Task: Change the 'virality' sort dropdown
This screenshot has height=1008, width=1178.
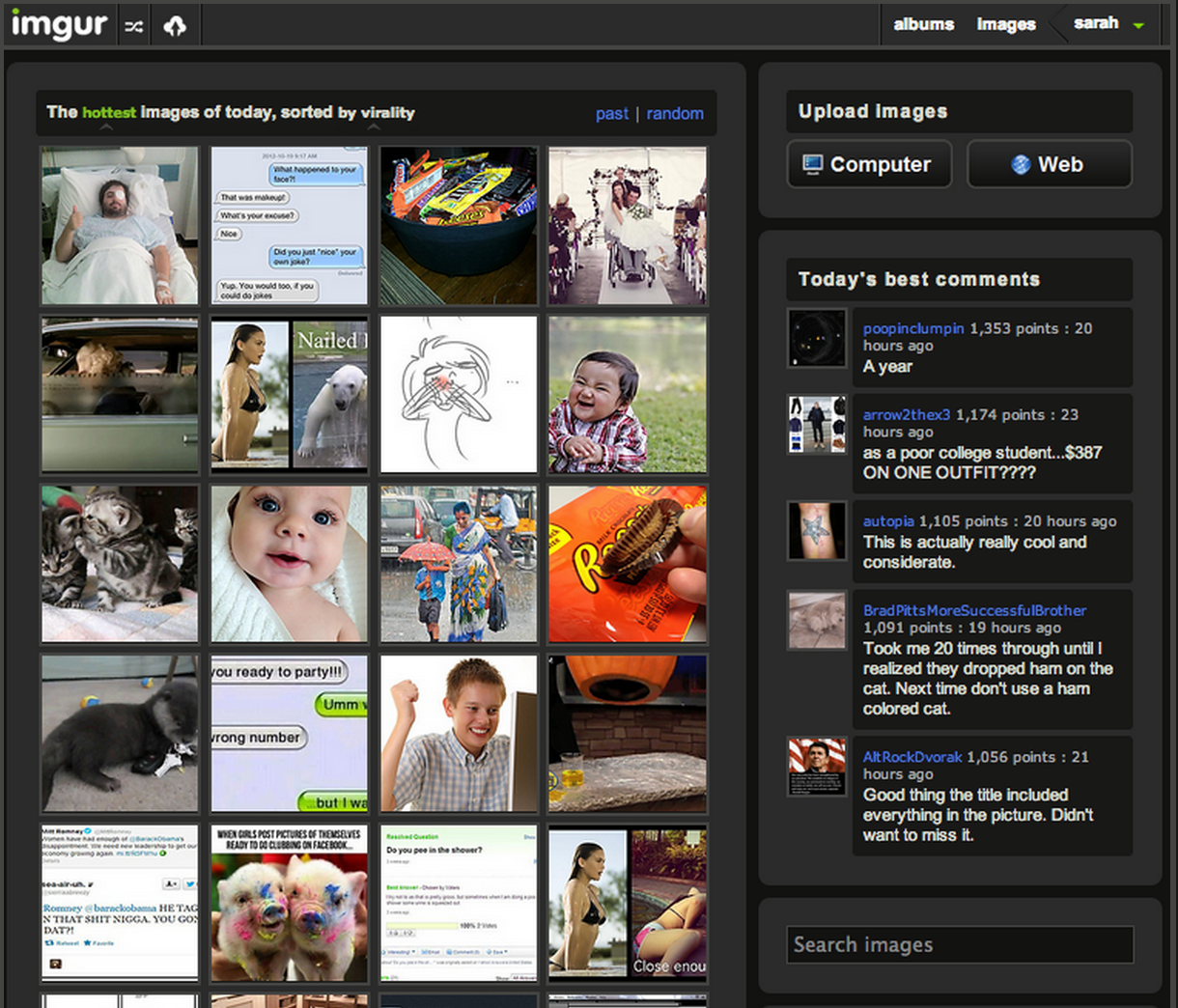Action: tap(387, 113)
